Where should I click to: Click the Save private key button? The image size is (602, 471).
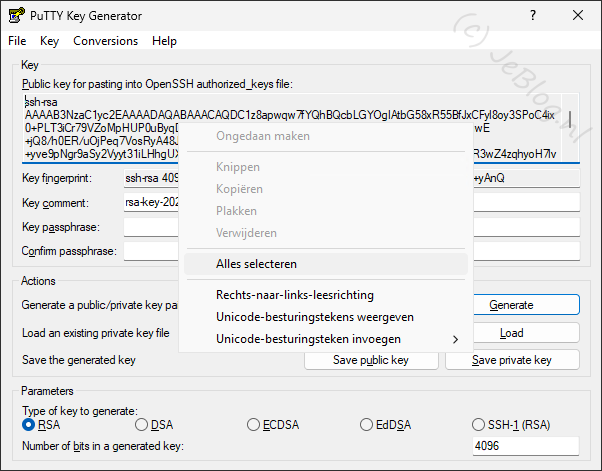tap(512, 360)
